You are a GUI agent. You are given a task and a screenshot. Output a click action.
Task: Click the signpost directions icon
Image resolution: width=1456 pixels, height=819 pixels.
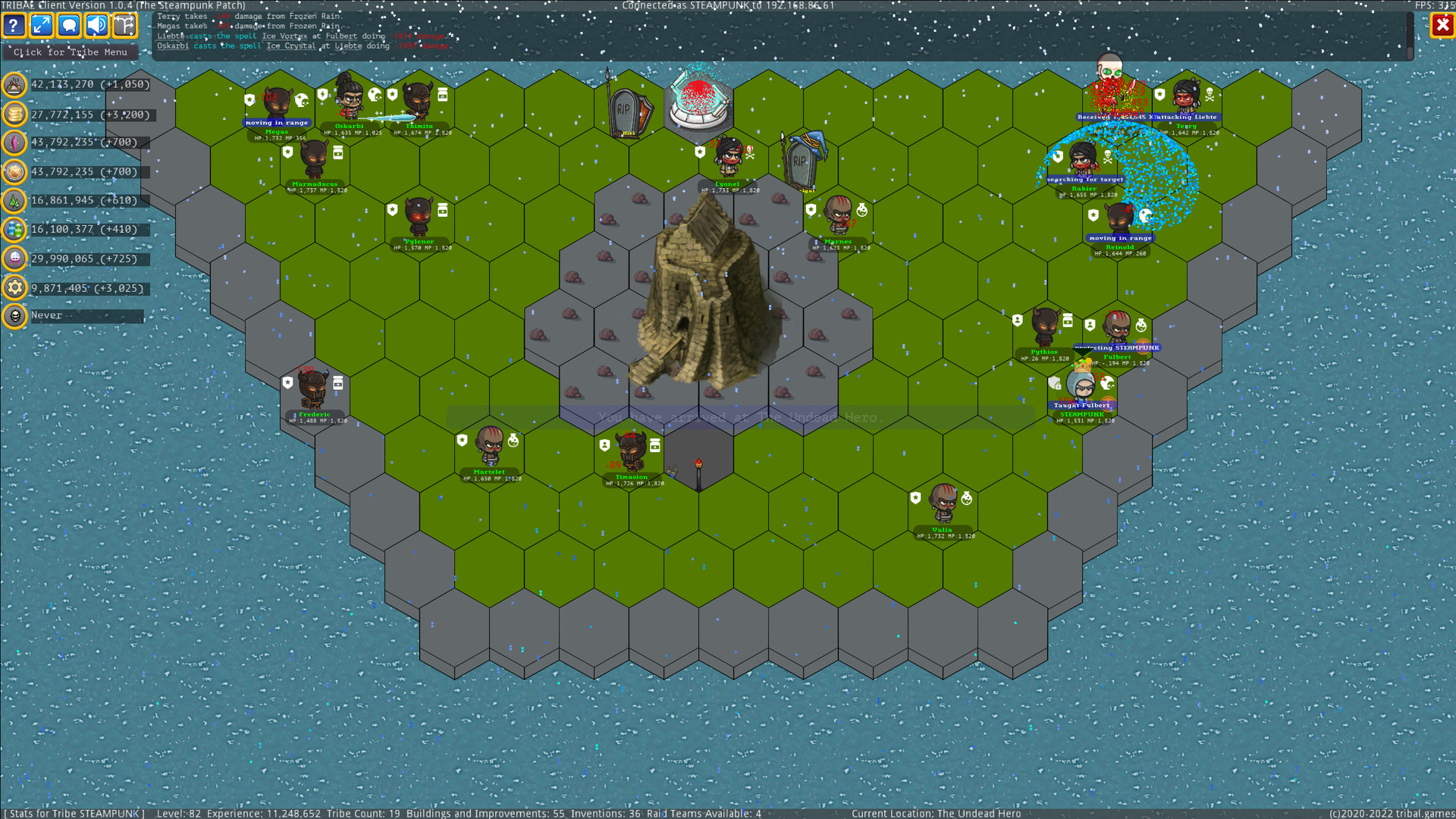pyautogui.click(x=125, y=26)
